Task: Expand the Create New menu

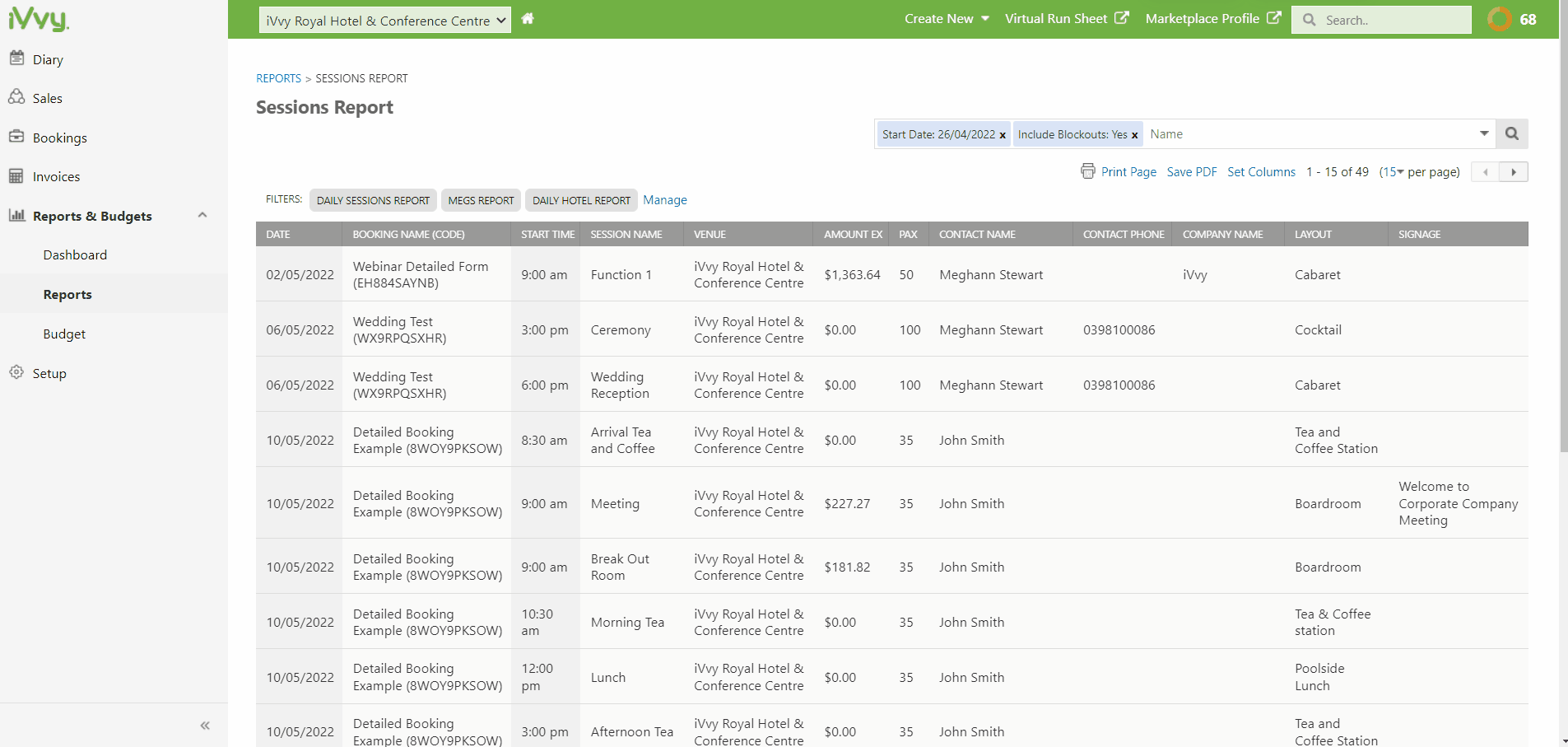Action: click(x=947, y=18)
